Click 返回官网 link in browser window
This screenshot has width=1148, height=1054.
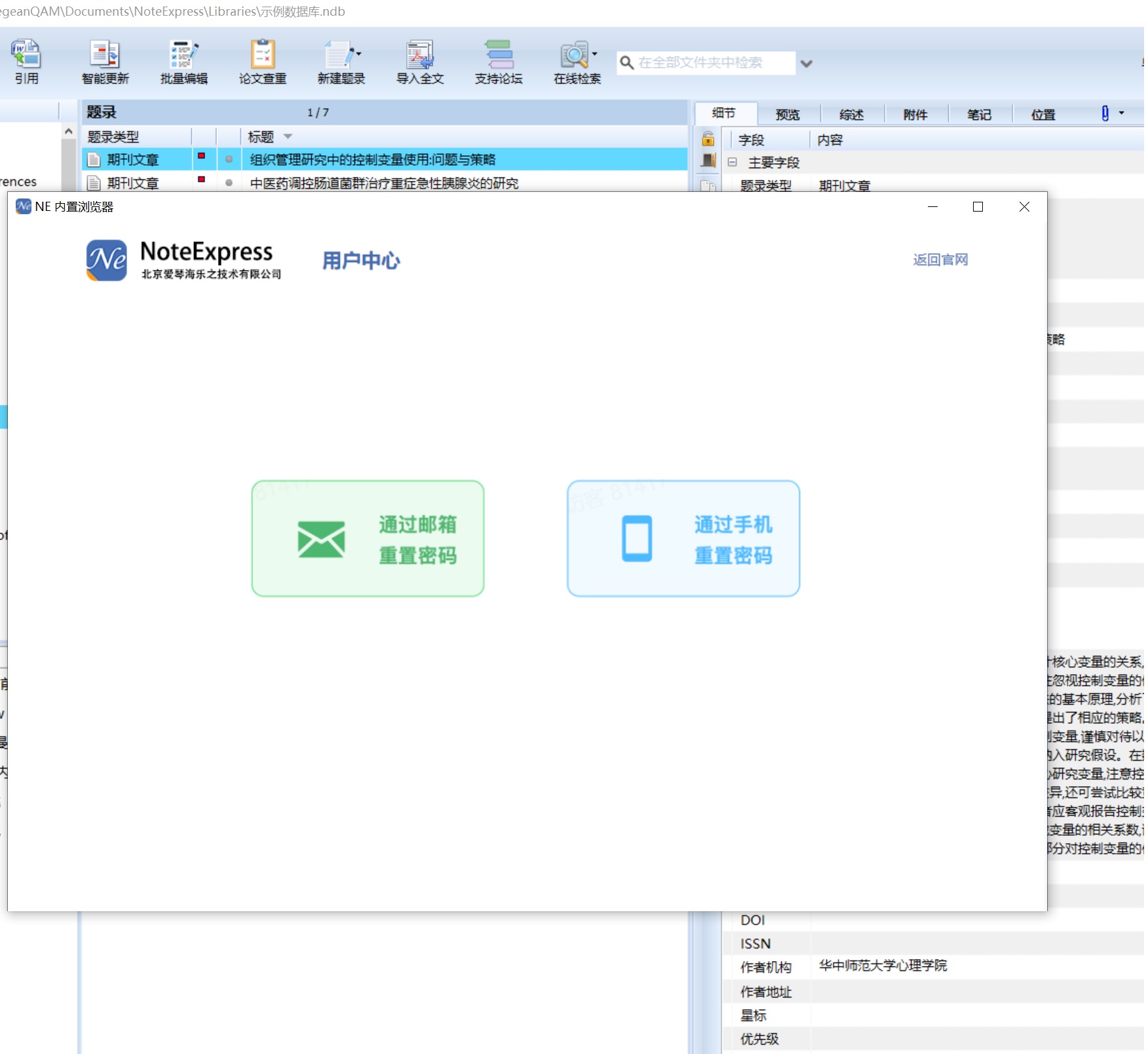click(x=940, y=260)
